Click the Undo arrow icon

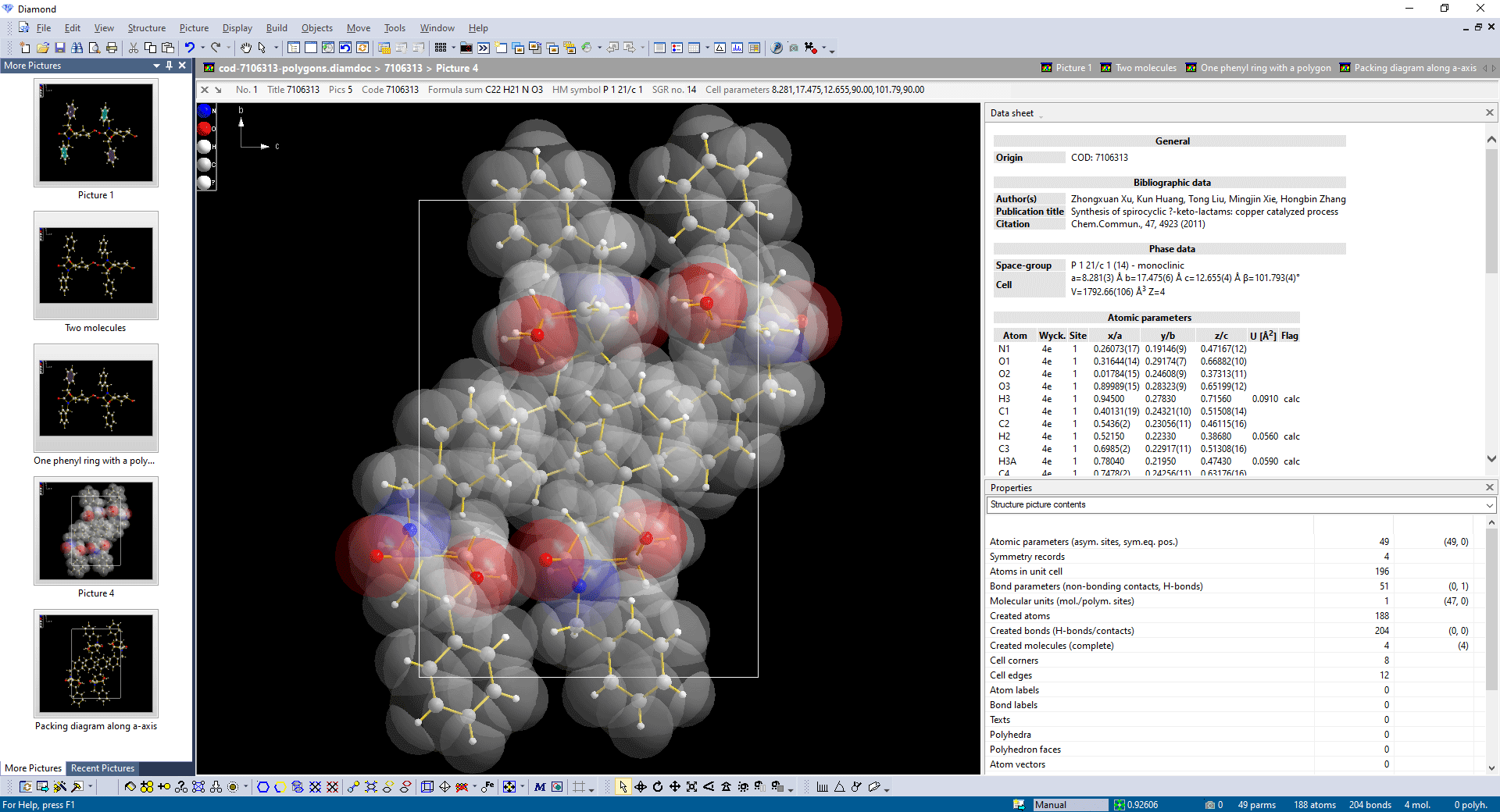coord(189,48)
